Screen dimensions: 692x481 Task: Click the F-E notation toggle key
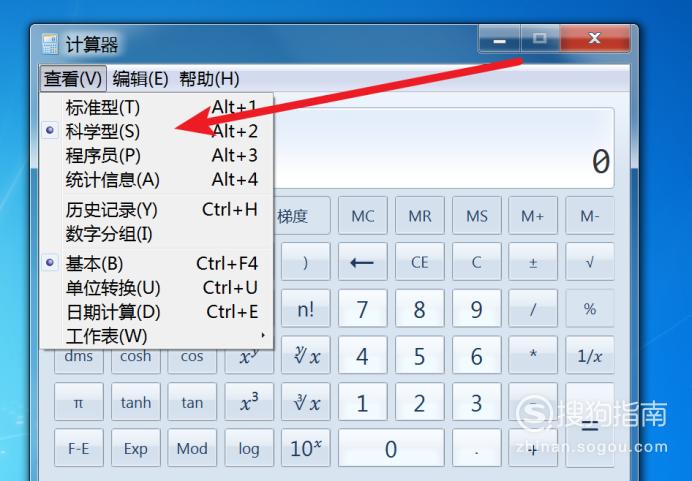[x=79, y=448]
